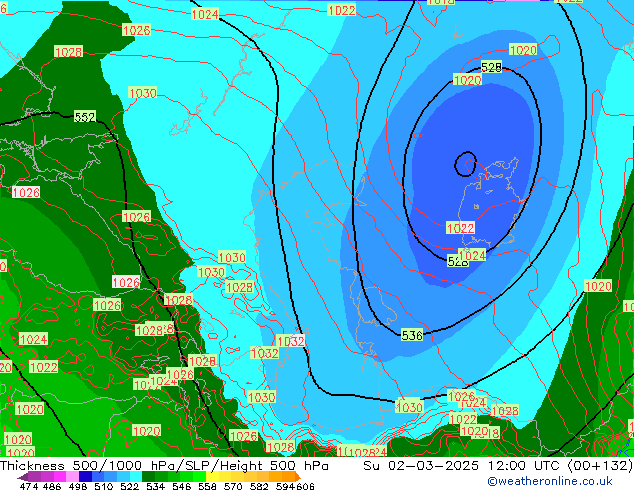Click the legend value 558
The height and width of the screenshot is (490, 634).
click(207, 486)
